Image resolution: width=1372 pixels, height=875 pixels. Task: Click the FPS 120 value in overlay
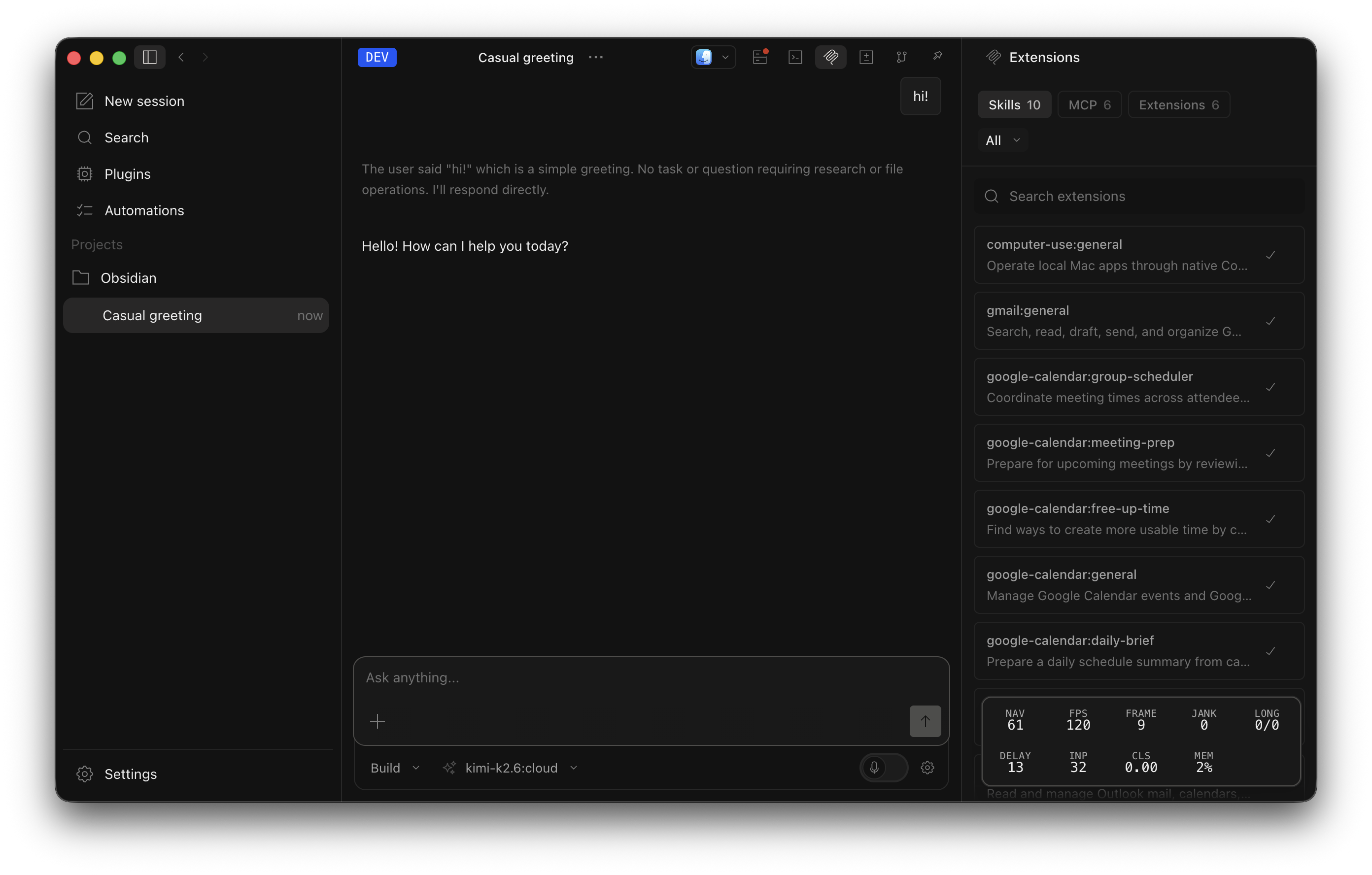[1078, 725]
